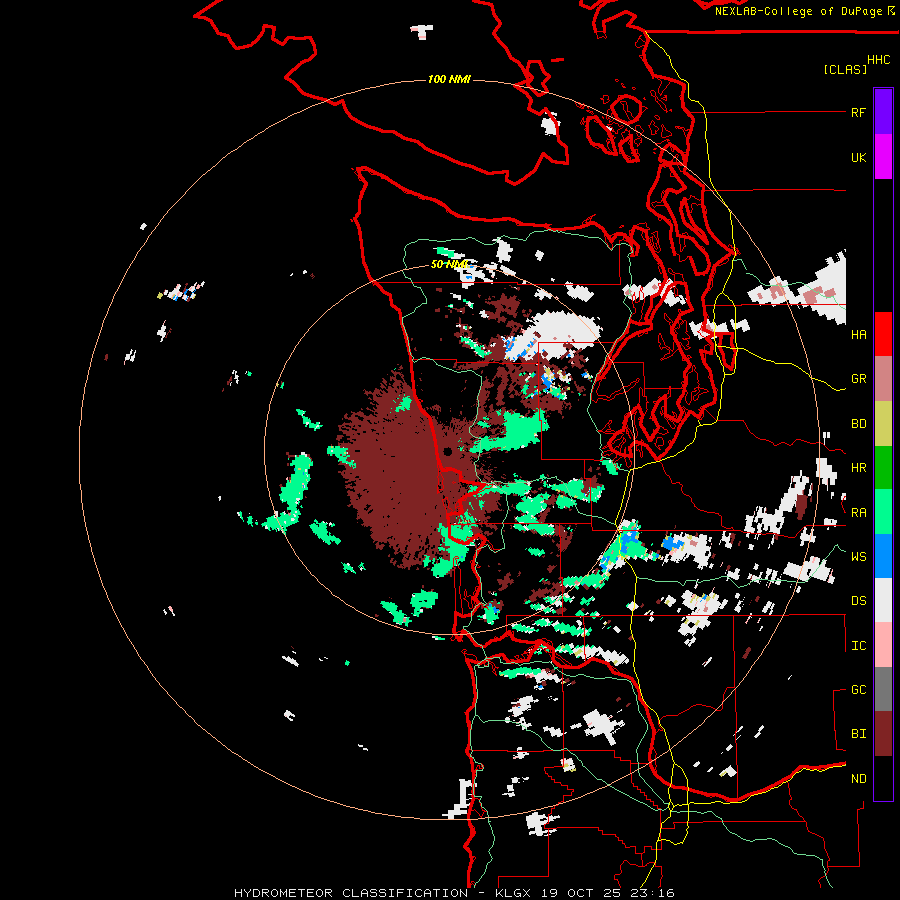The height and width of the screenshot is (900, 900).
Task: Click the 50 NMI range ring label
Action: [x=449, y=264]
